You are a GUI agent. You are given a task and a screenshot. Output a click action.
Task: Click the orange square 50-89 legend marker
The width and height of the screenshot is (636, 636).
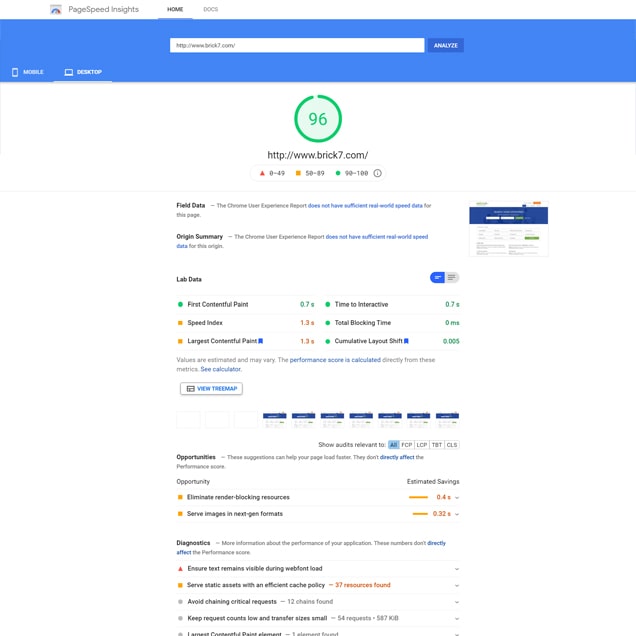(x=298, y=173)
